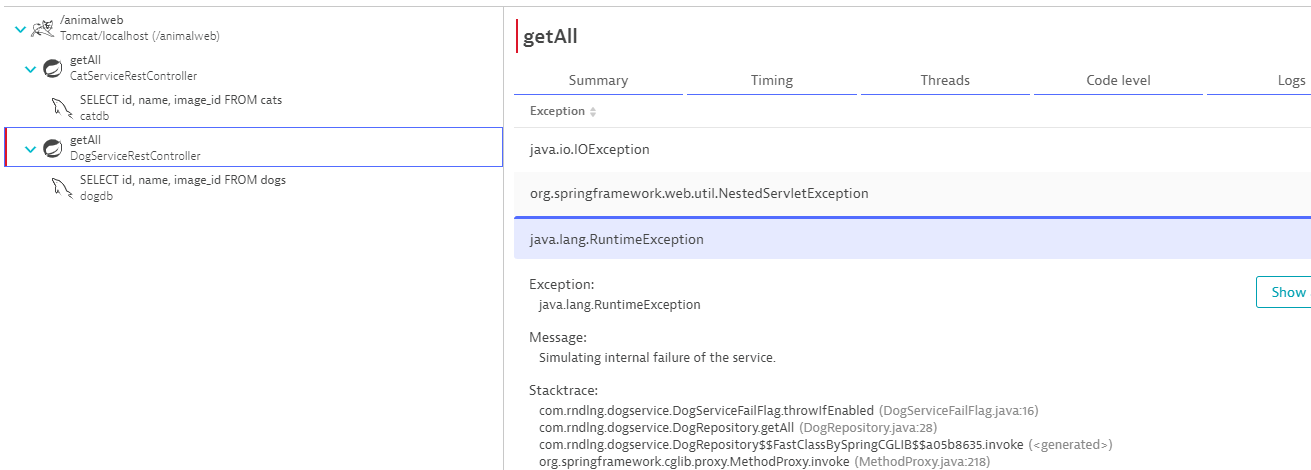Click the MySQL icon beside dogdb query
This screenshot has height=470, width=1311.
tap(63, 188)
